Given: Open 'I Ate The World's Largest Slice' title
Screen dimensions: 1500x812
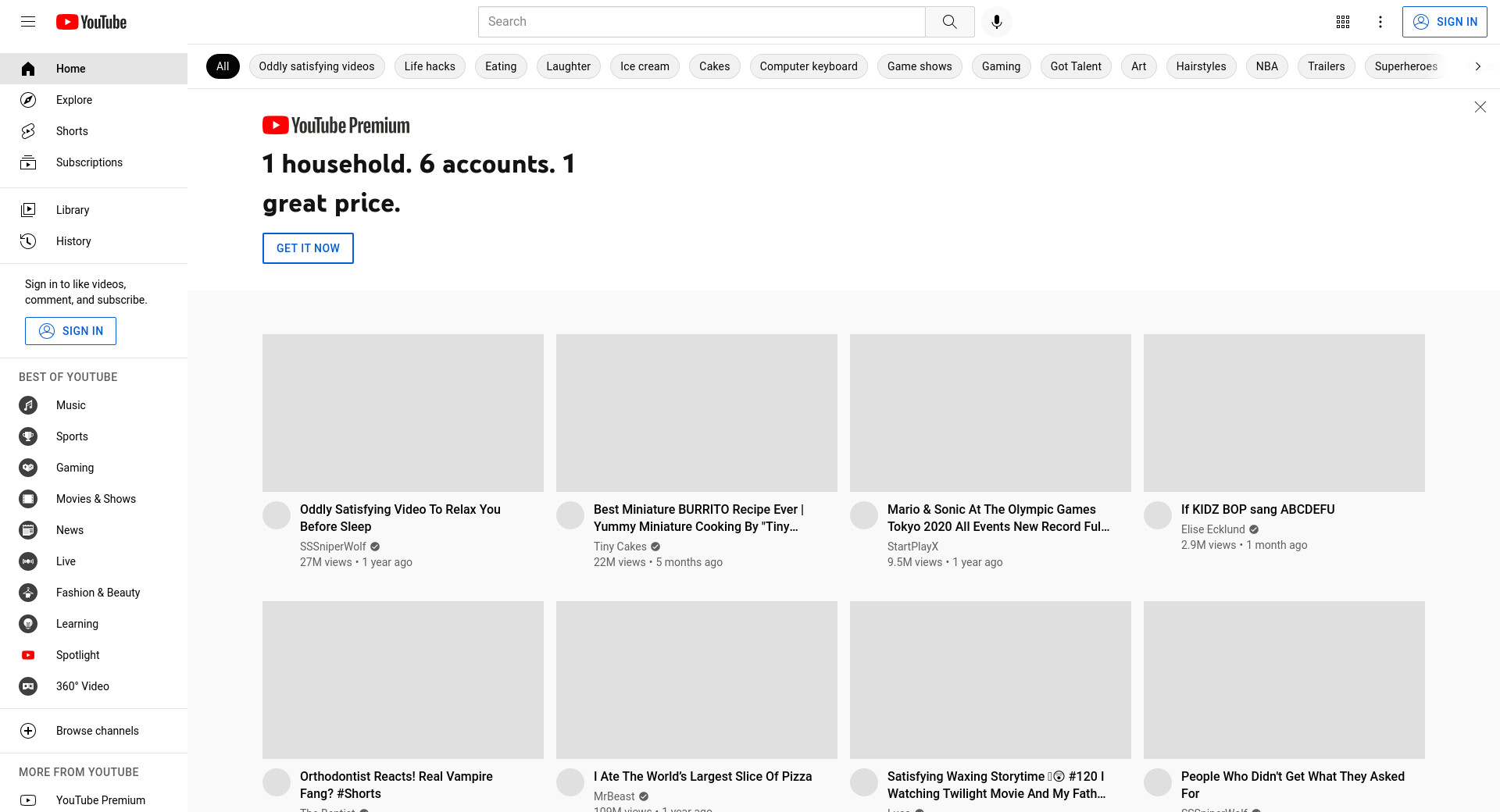Looking at the screenshot, I should pyautogui.click(x=702, y=776).
